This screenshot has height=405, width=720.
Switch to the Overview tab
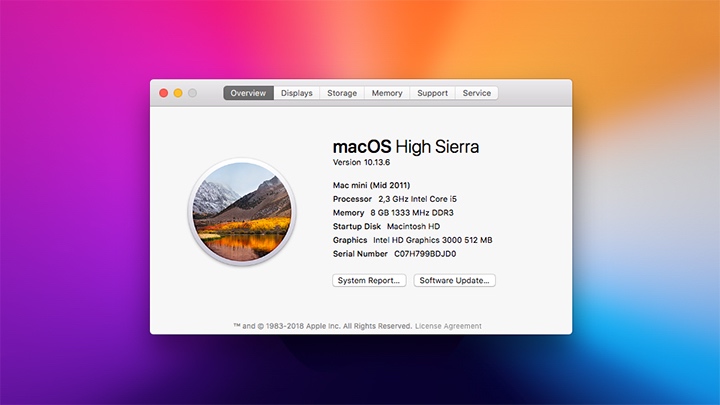(248, 93)
